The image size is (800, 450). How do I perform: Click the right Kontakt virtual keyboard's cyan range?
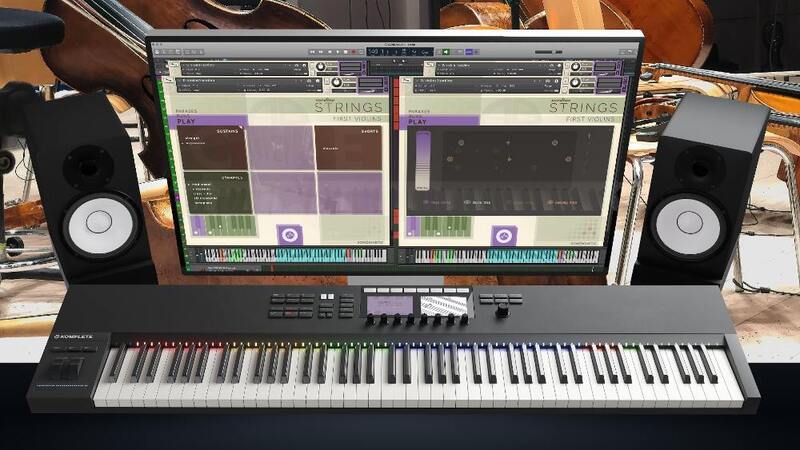pyautogui.click(x=520, y=256)
